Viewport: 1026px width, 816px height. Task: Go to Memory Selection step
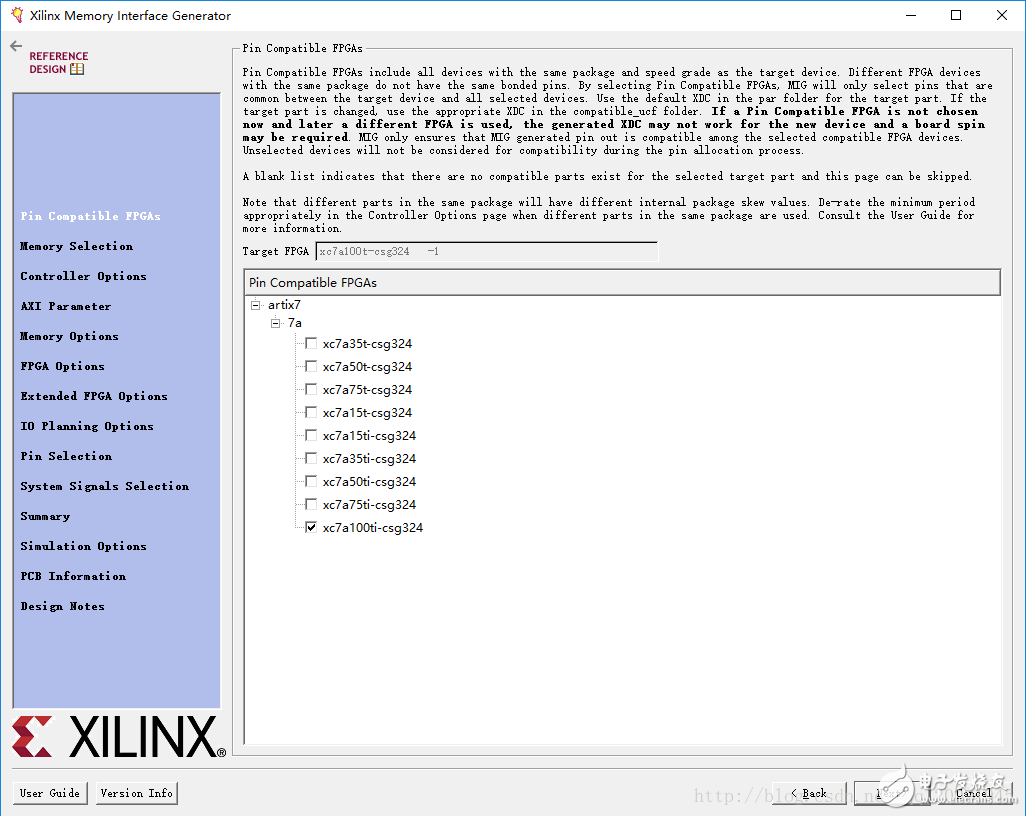(76, 246)
